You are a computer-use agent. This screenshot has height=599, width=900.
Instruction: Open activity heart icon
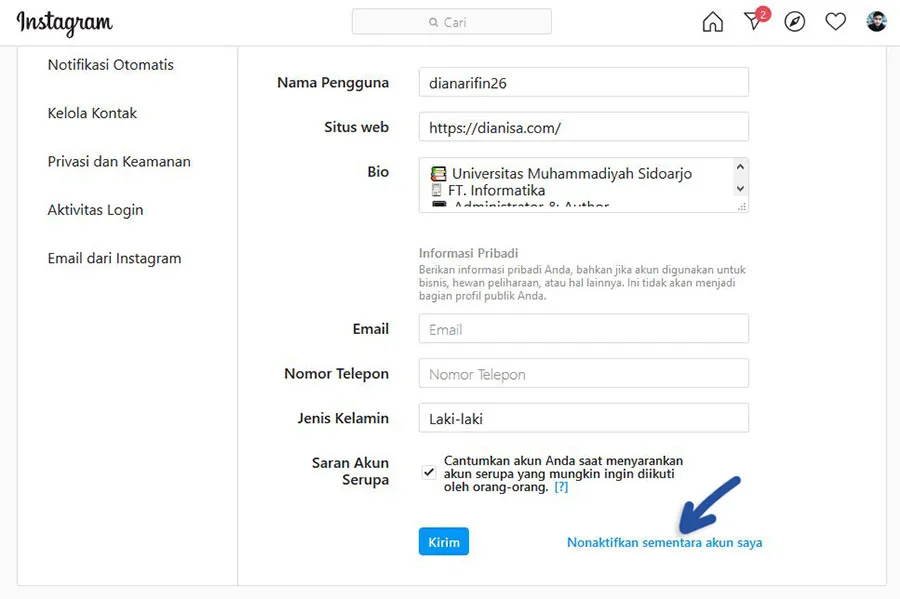click(x=836, y=22)
